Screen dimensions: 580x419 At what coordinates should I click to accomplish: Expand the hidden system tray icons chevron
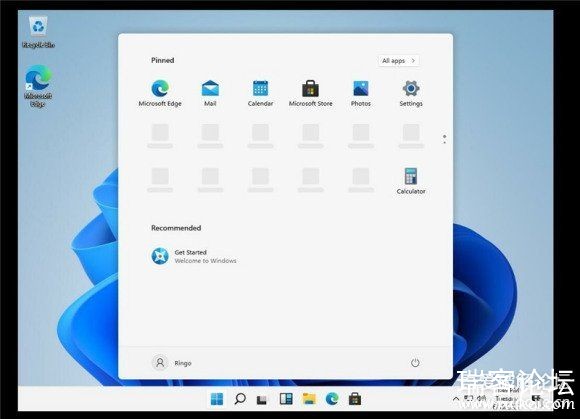456,399
